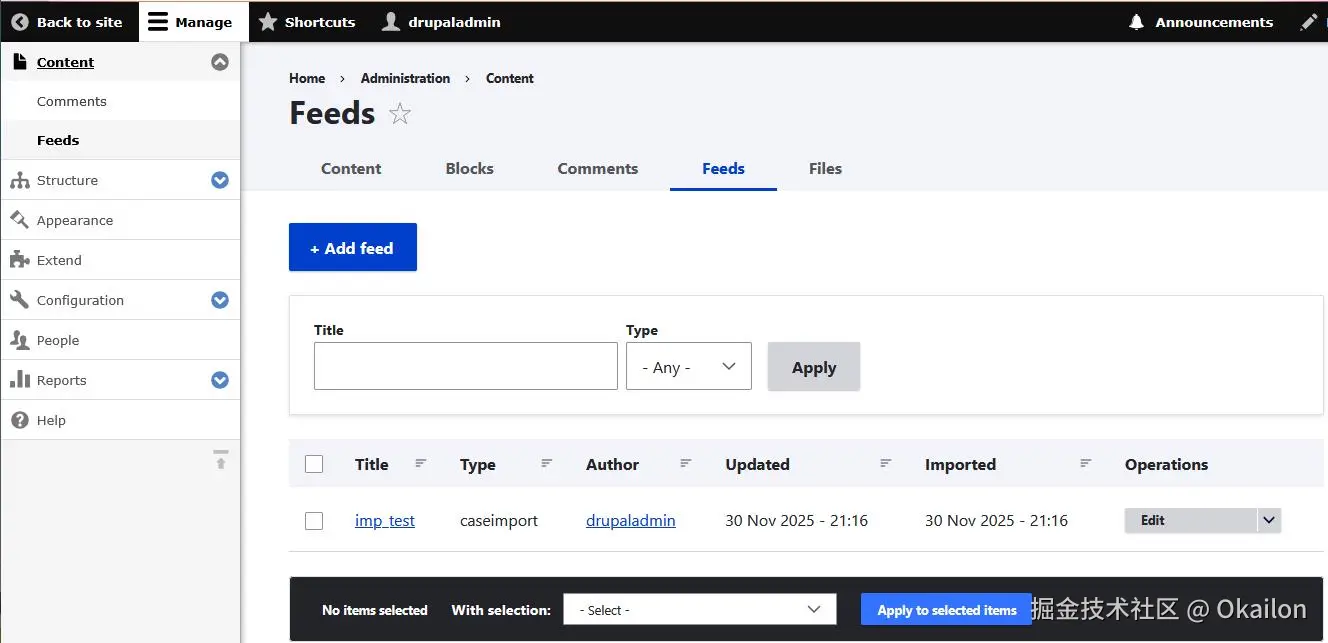Click the Reports bar chart icon
The width and height of the screenshot is (1328, 643).
19,380
